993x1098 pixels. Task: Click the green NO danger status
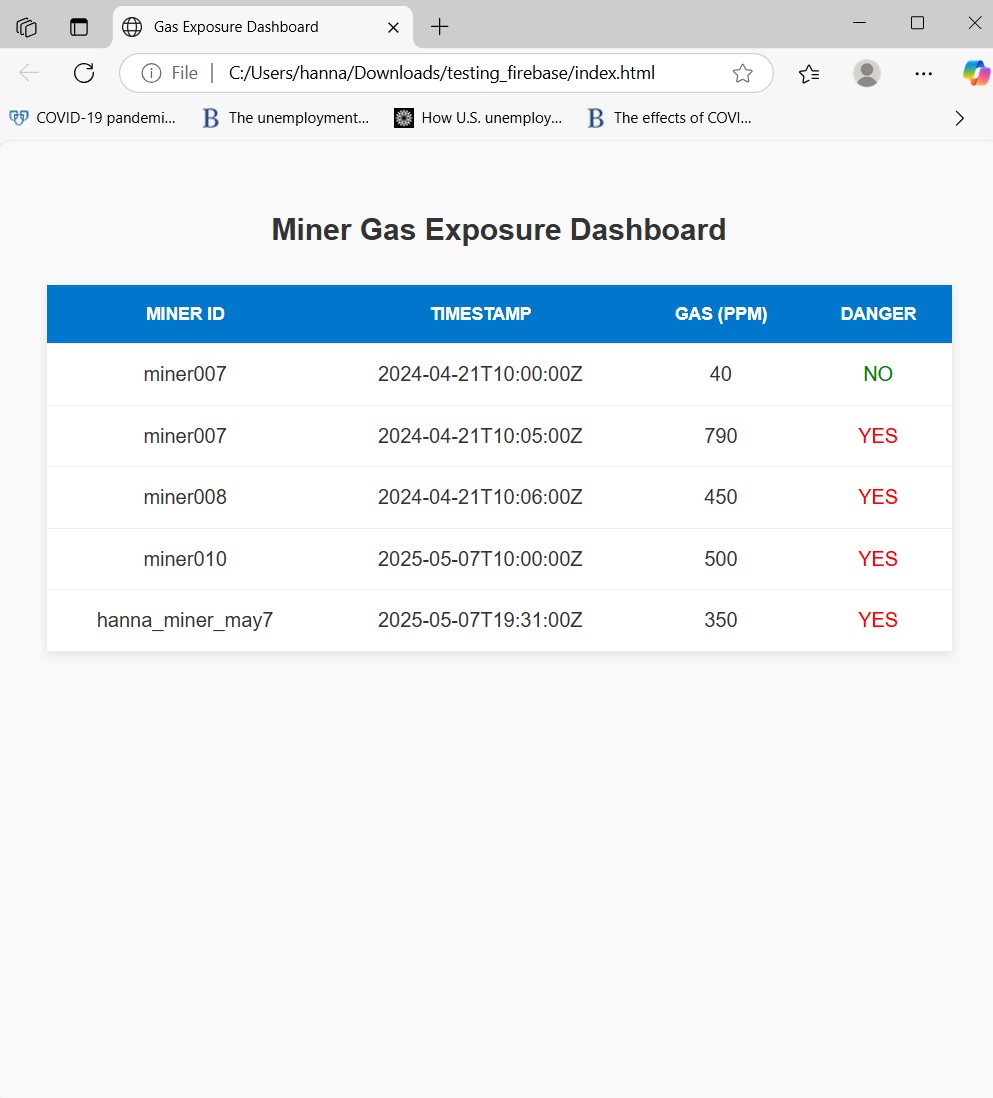(x=878, y=374)
